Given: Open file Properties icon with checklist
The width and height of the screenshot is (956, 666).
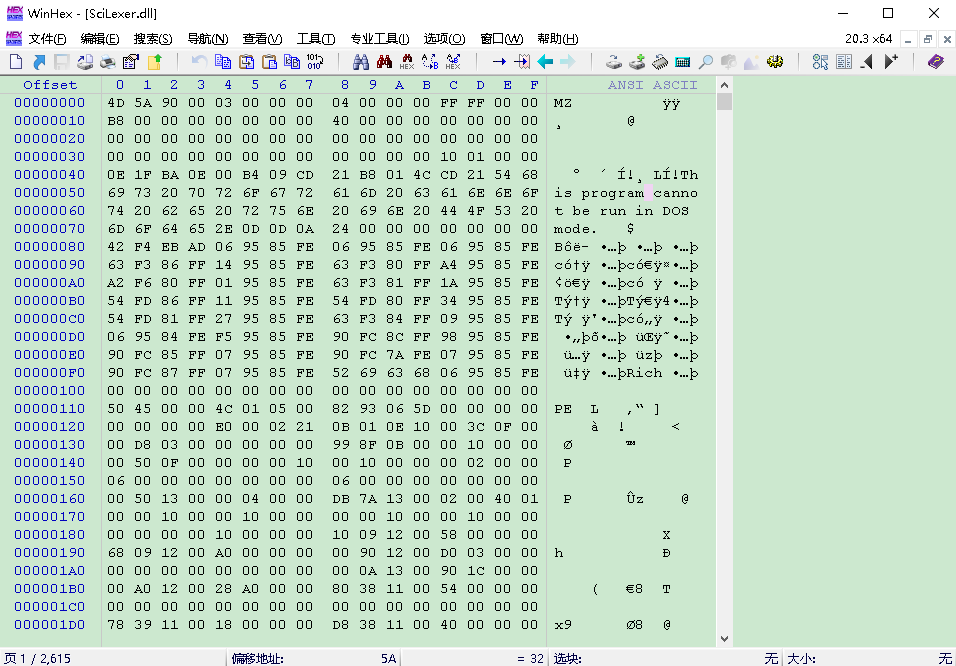Looking at the screenshot, I should coord(130,62).
